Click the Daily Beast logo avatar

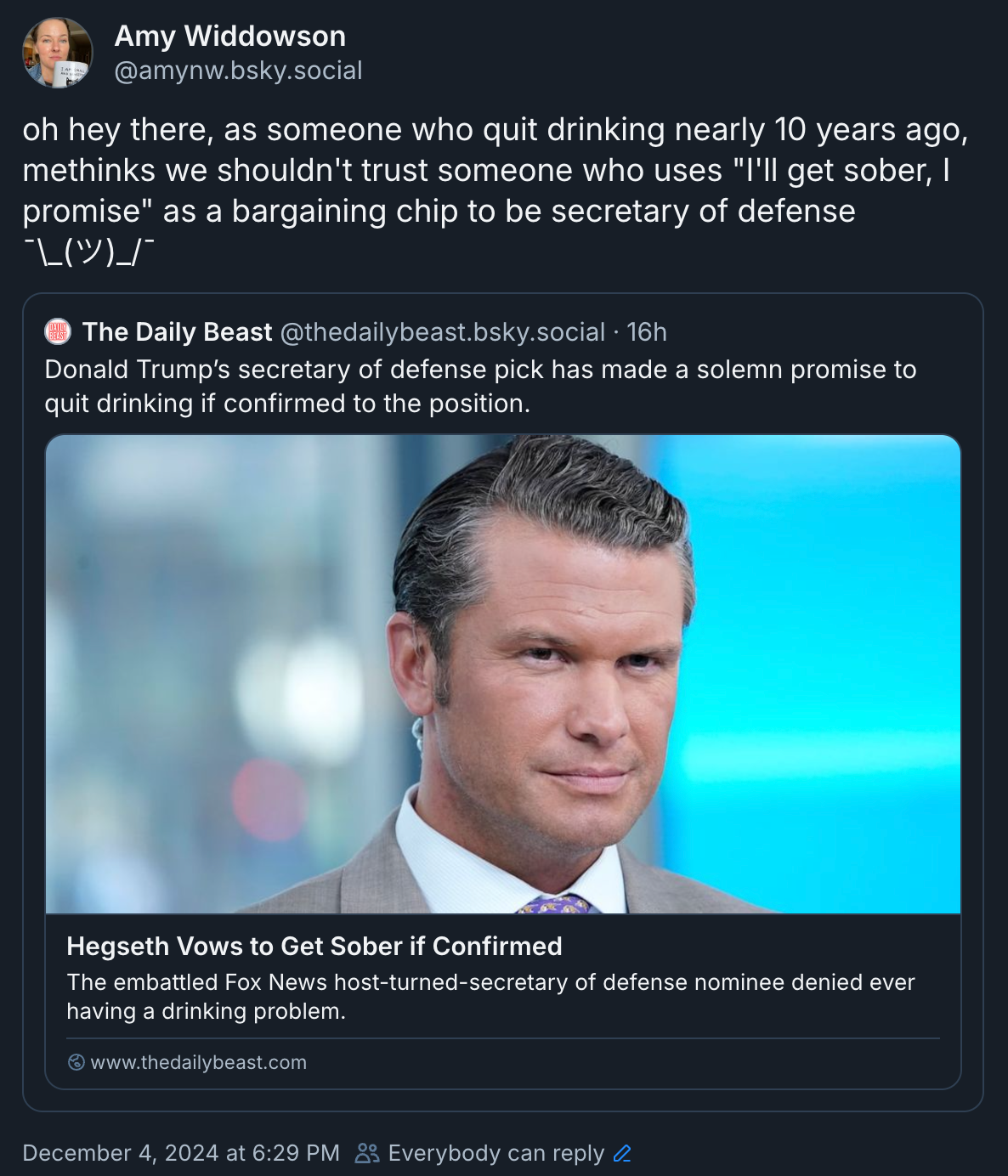(58, 332)
